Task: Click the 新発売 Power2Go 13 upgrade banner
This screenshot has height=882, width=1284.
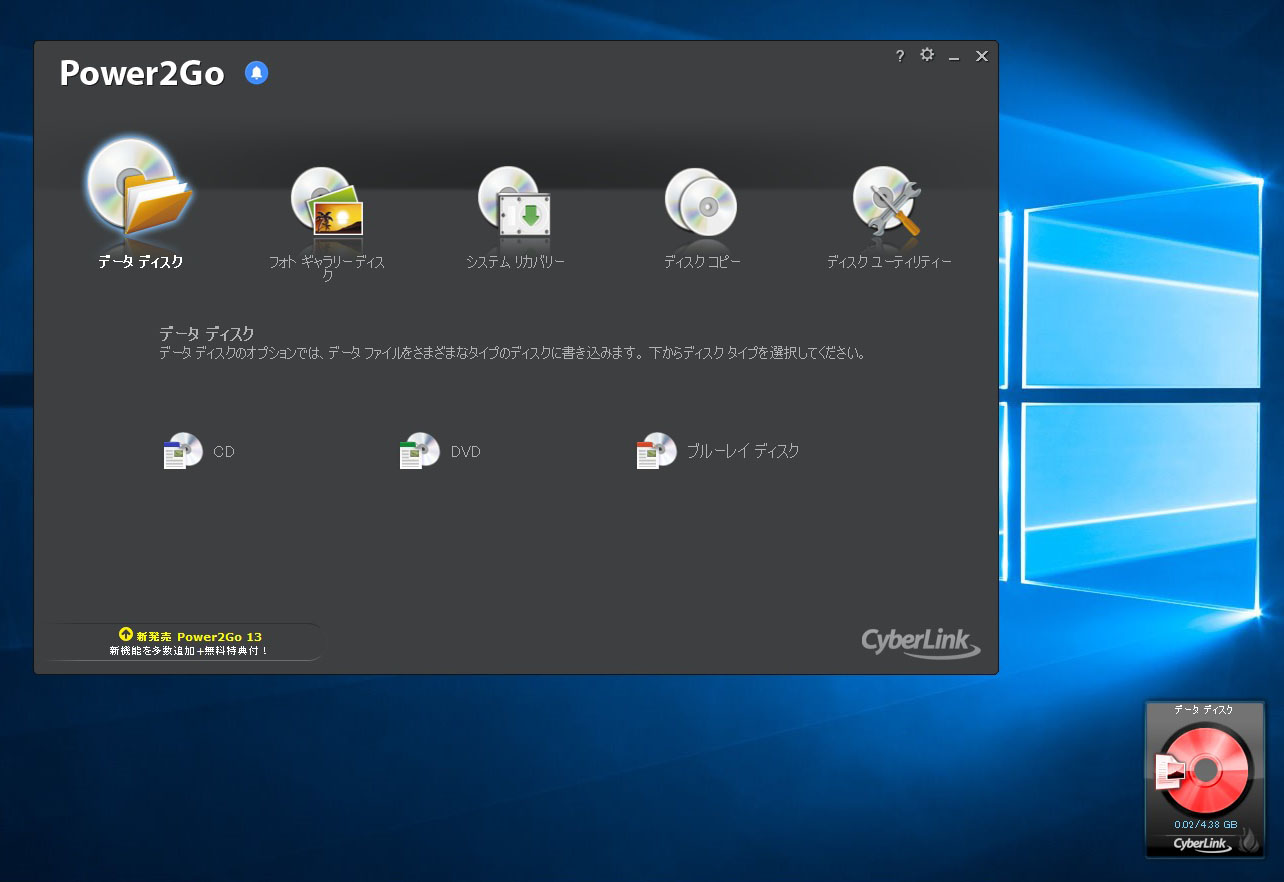Action: [190, 642]
